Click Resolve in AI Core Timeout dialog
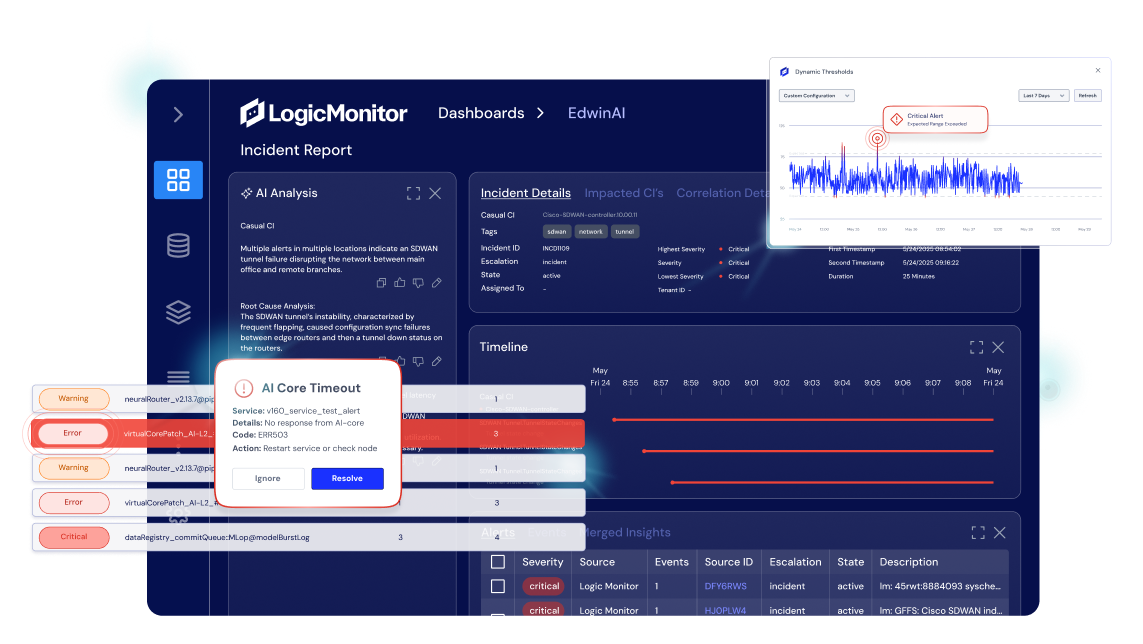This screenshot has height=644, width=1143. (x=347, y=478)
